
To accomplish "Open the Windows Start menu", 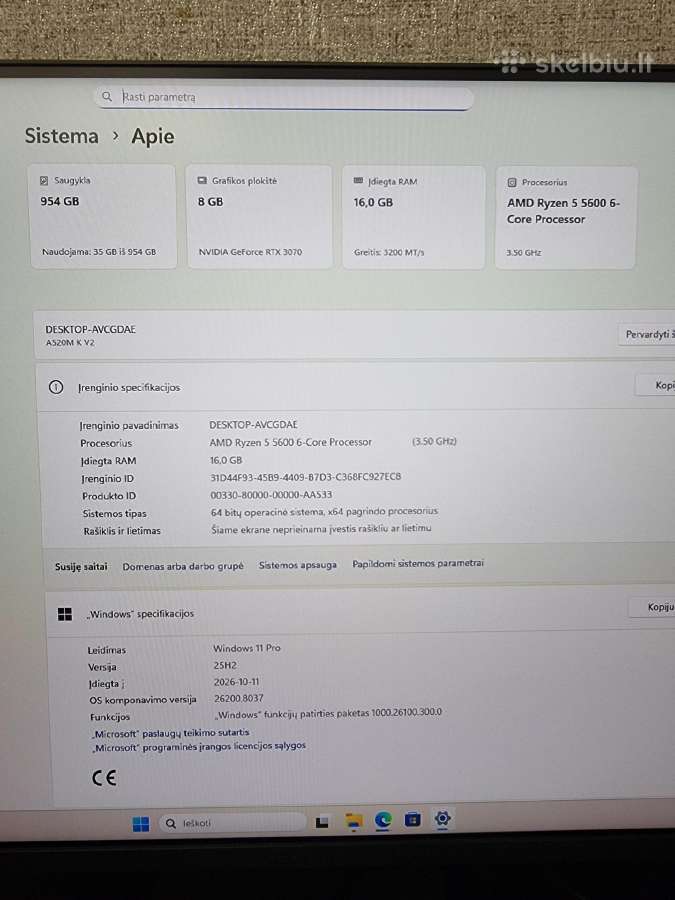I will pos(141,824).
